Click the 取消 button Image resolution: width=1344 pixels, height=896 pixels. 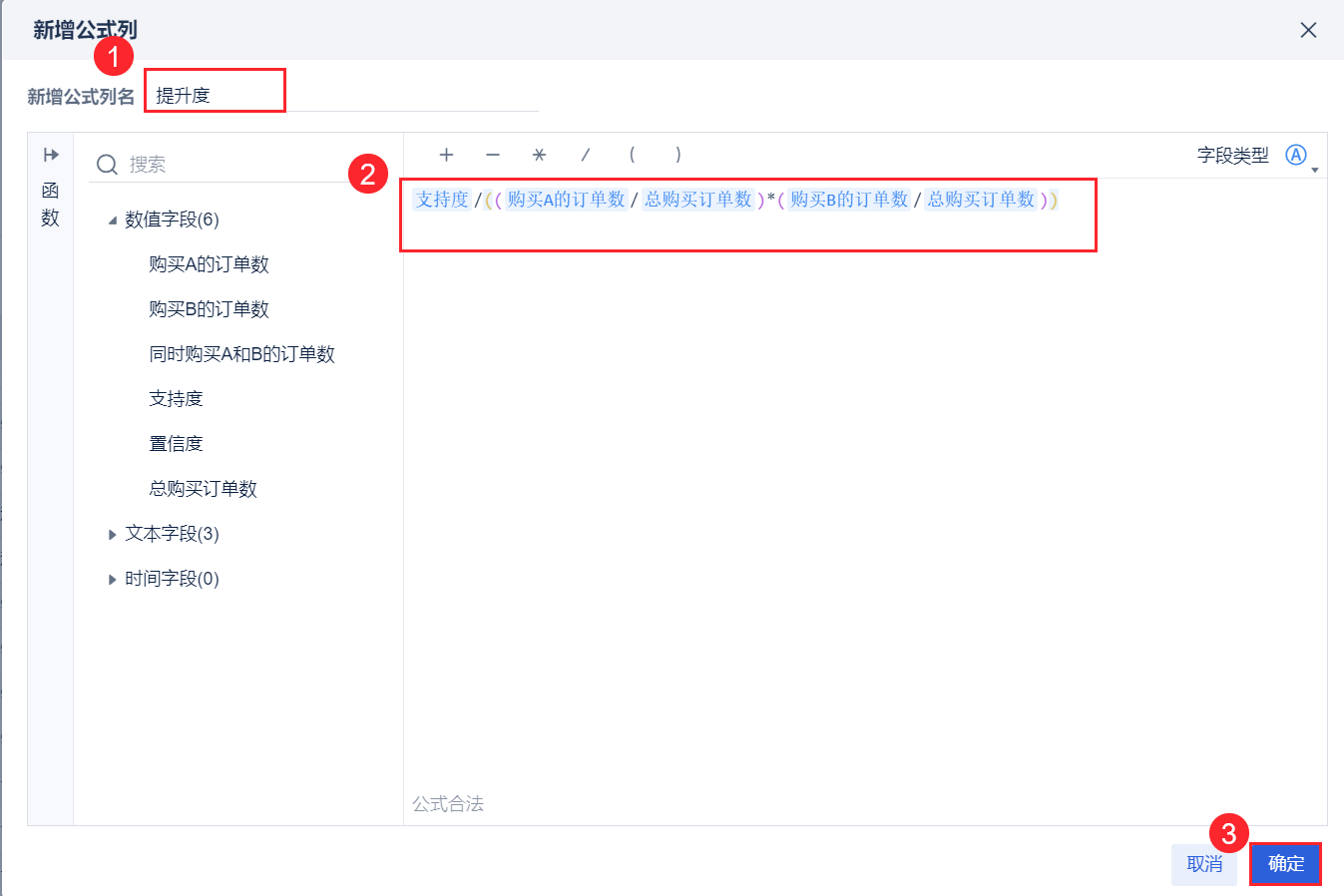tap(1204, 864)
